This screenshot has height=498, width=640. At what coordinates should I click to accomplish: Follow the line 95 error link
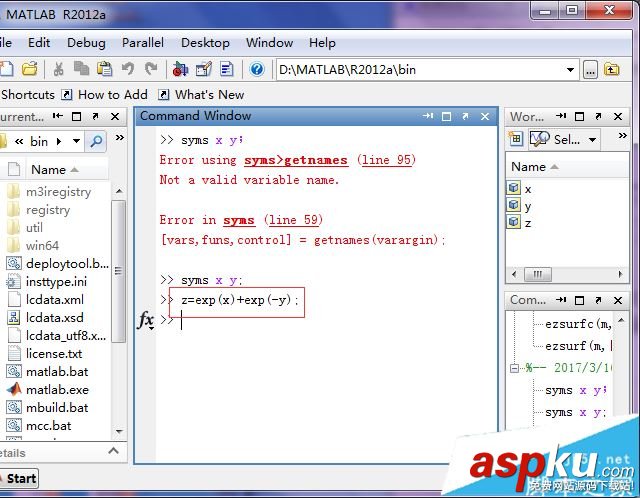(386, 160)
